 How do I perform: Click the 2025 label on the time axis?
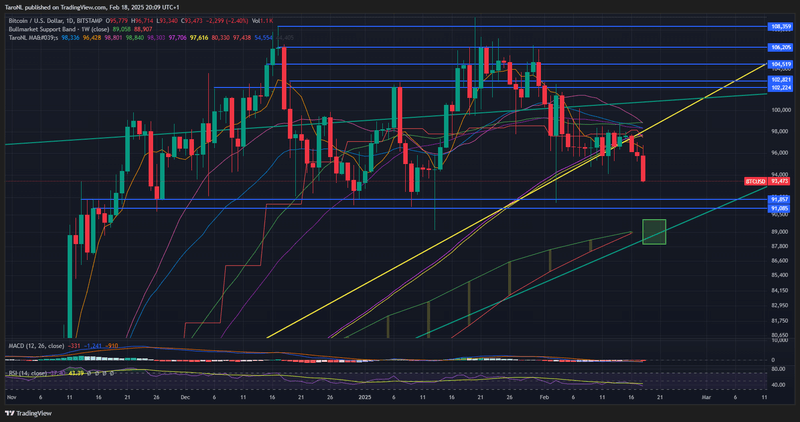364,396
